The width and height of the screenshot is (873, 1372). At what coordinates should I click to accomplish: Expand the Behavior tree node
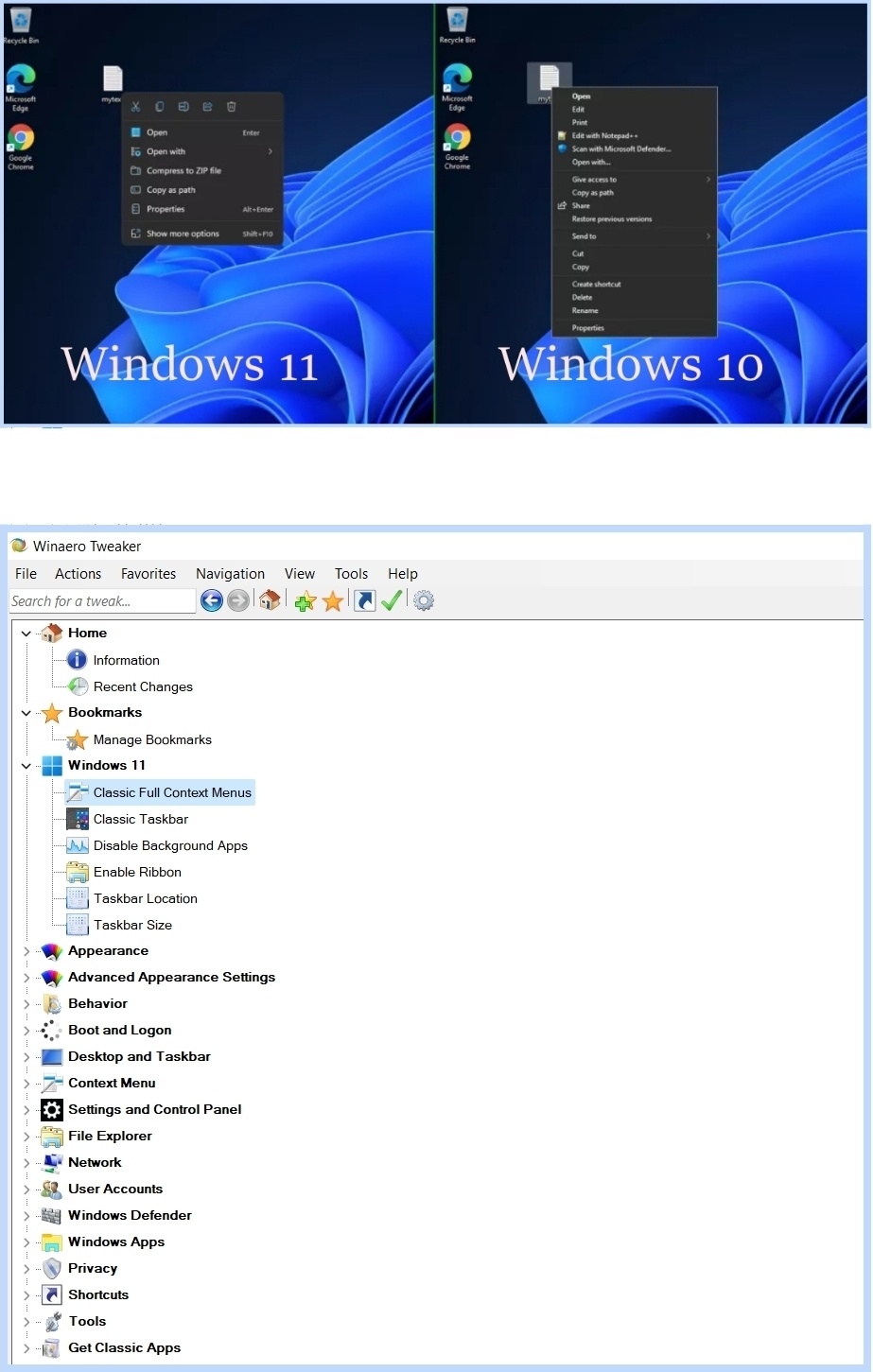click(x=26, y=1004)
